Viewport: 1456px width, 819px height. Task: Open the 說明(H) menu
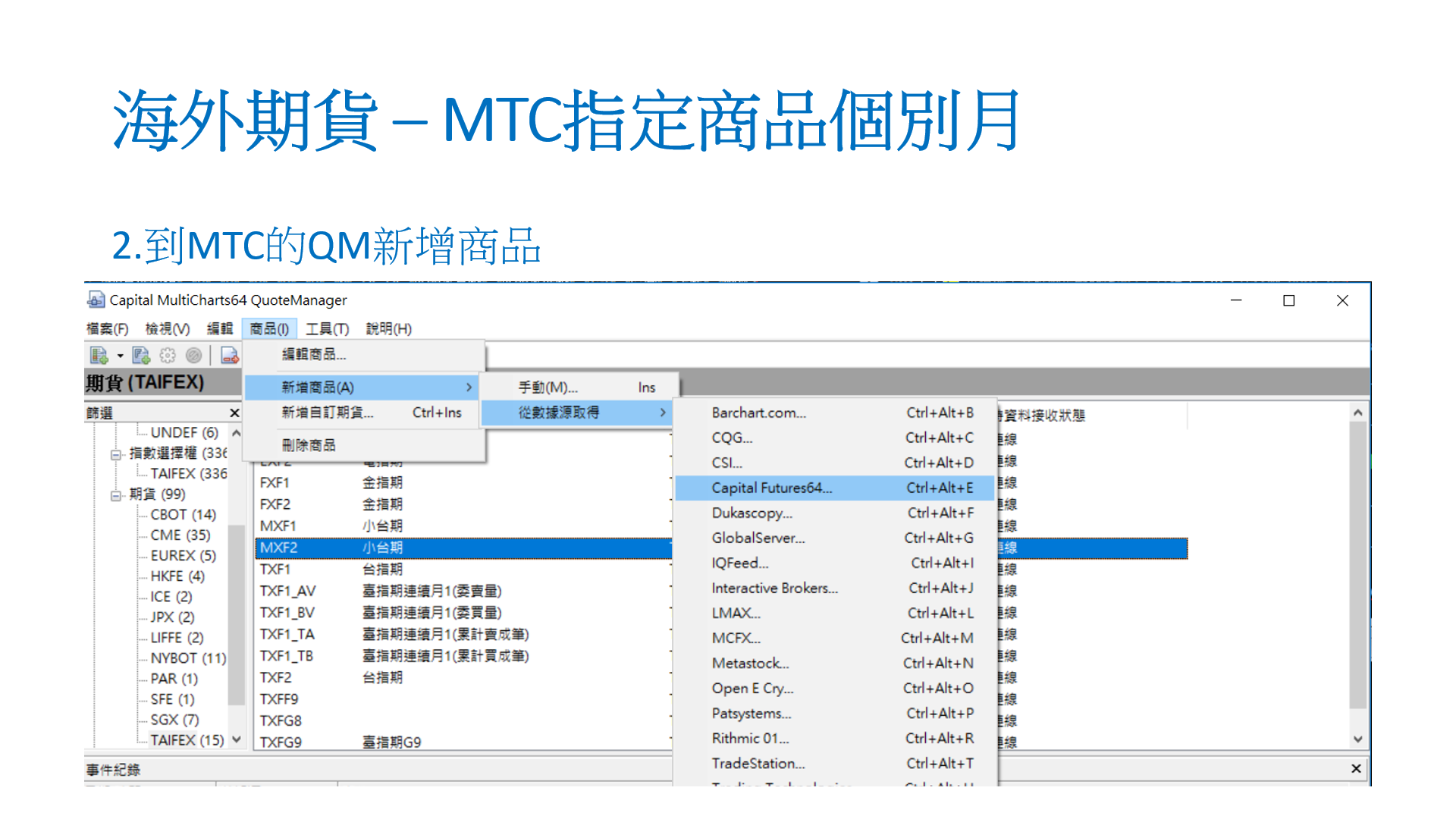[x=388, y=328]
